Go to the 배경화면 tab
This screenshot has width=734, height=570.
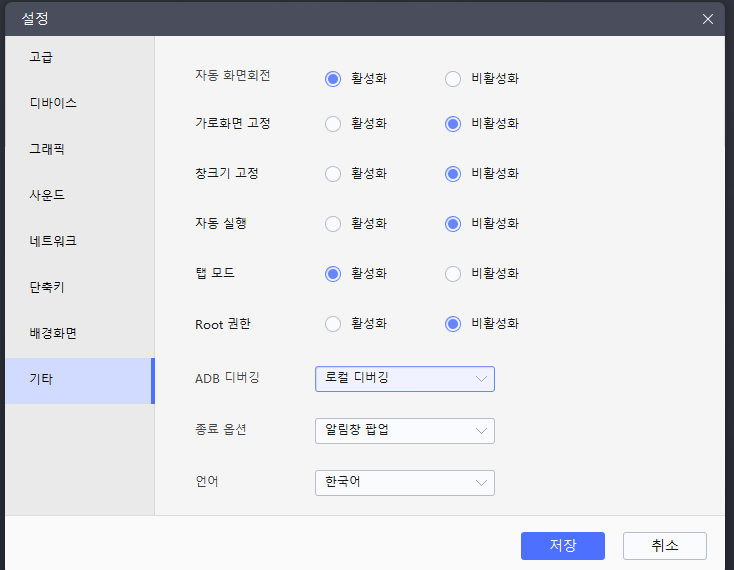pyautogui.click(x=80, y=333)
